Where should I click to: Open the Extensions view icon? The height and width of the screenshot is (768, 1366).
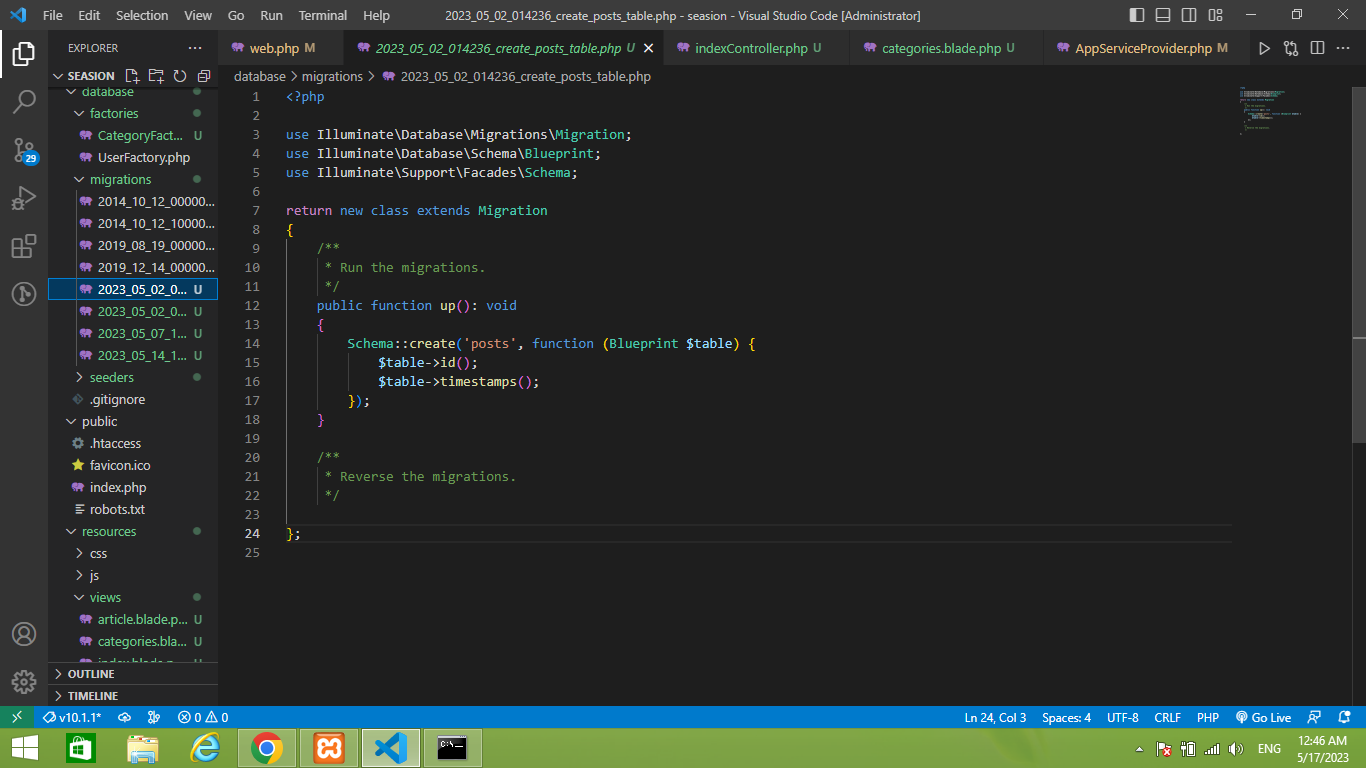point(24,246)
